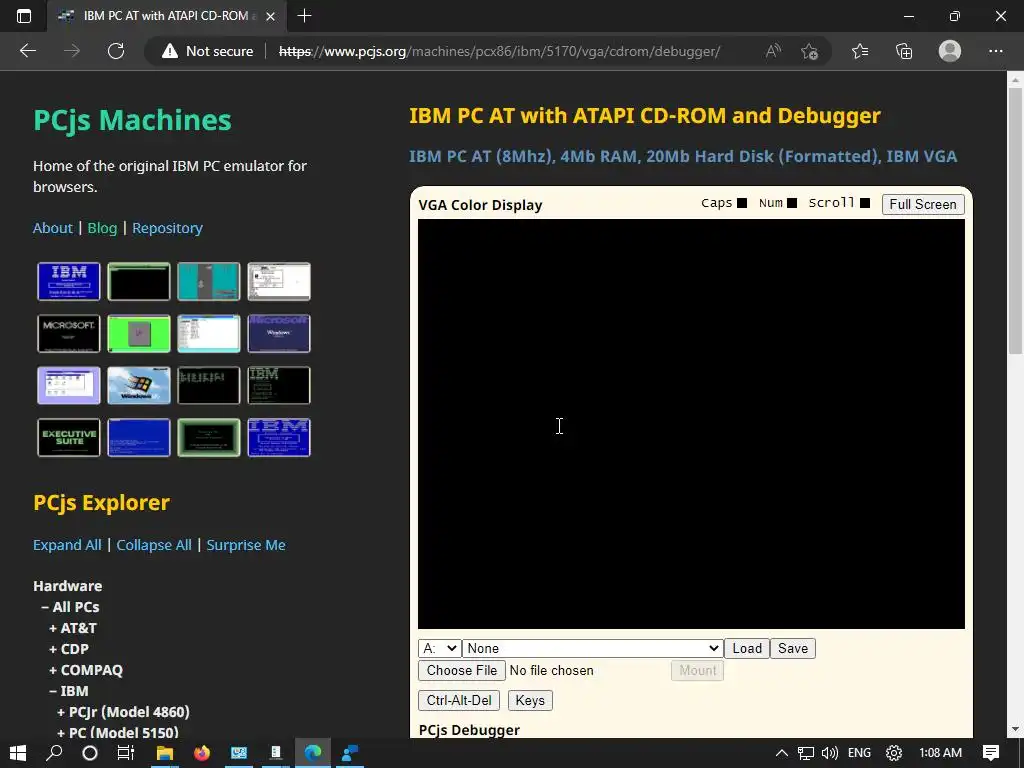Open the About link

pyautogui.click(x=53, y=228)
